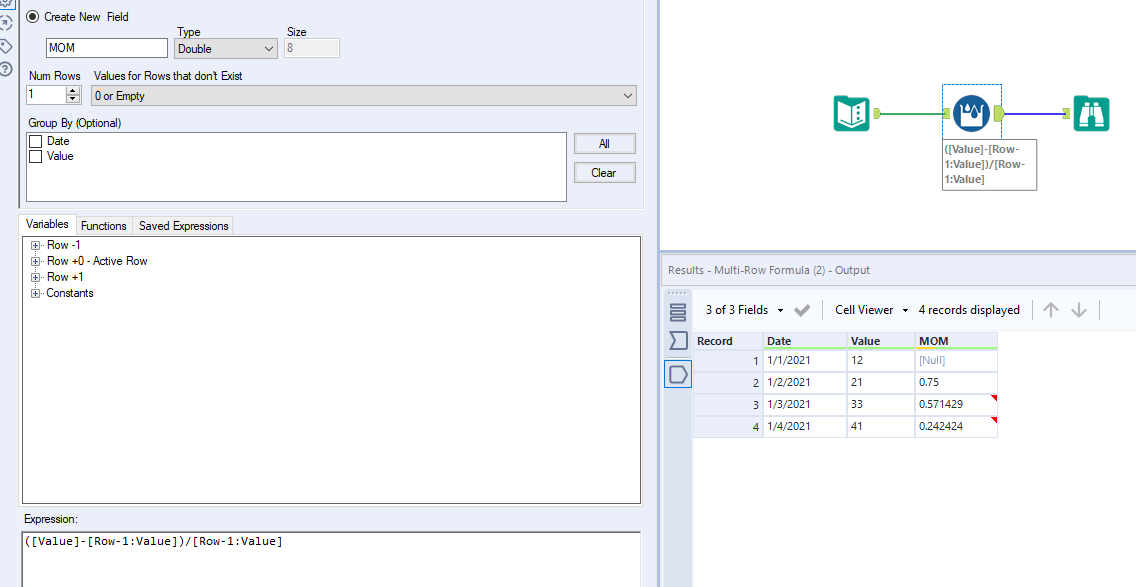Select the Browse tool on canvas
This screenshot has height=587, width=1136.
point(1091,113)
